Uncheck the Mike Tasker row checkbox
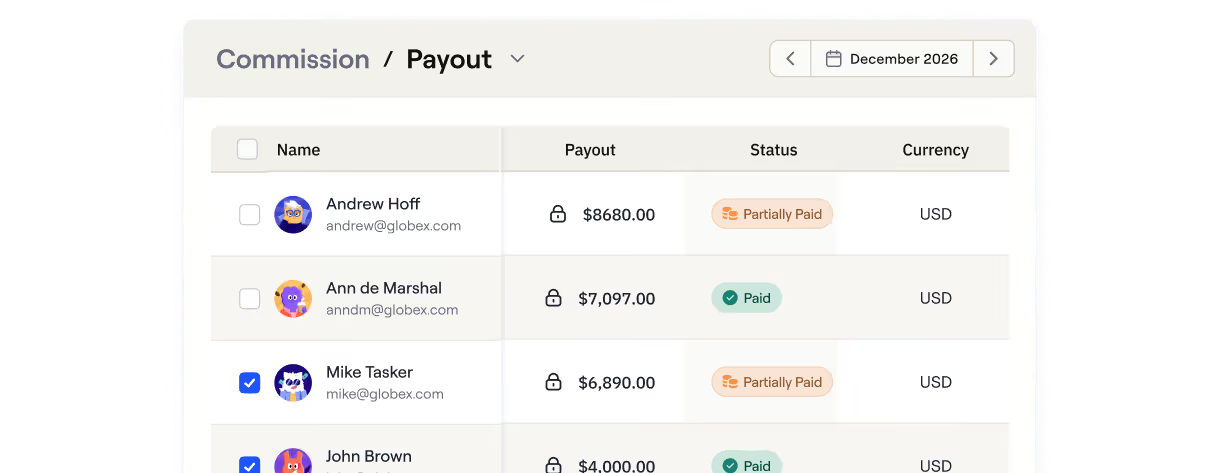 coord(250,383)
